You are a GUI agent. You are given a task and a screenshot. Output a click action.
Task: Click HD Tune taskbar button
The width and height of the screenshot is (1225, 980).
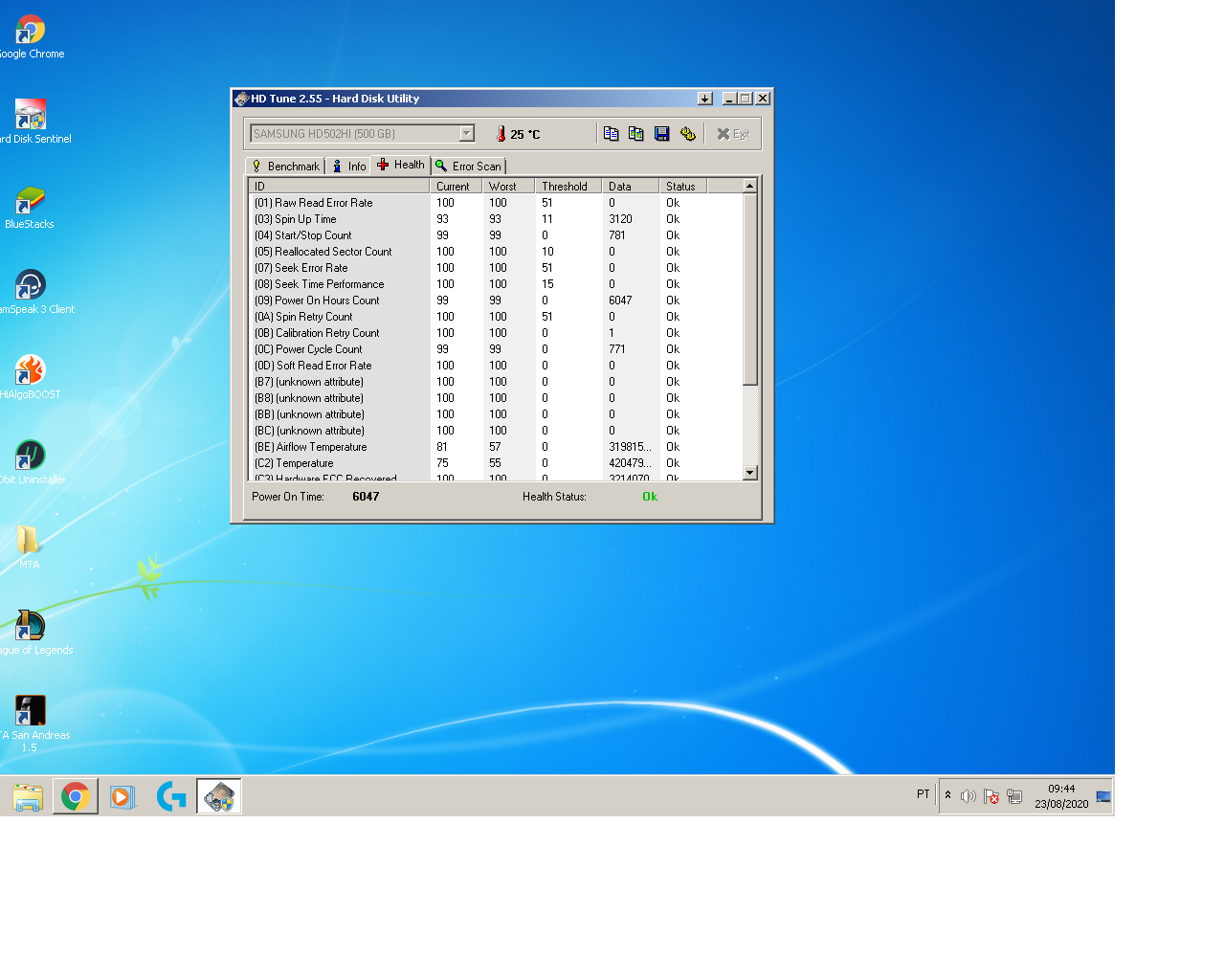(219, 796)
